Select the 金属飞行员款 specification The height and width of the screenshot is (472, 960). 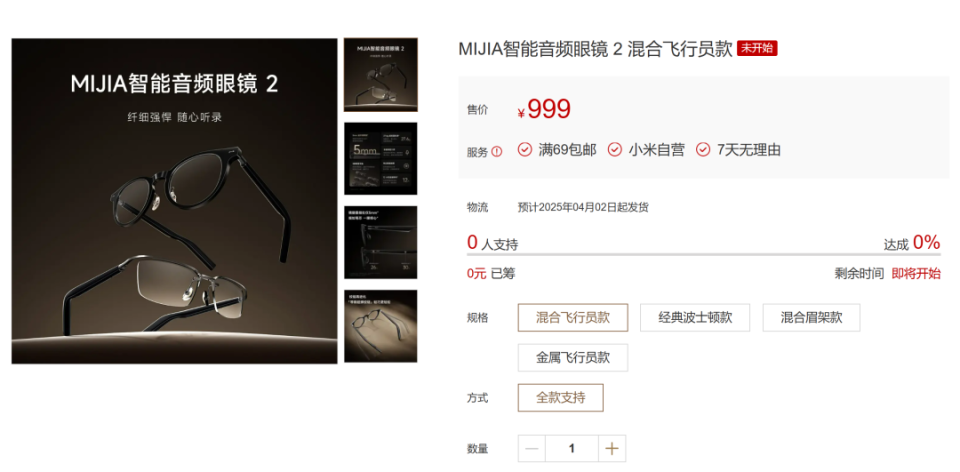pos(573,358)
